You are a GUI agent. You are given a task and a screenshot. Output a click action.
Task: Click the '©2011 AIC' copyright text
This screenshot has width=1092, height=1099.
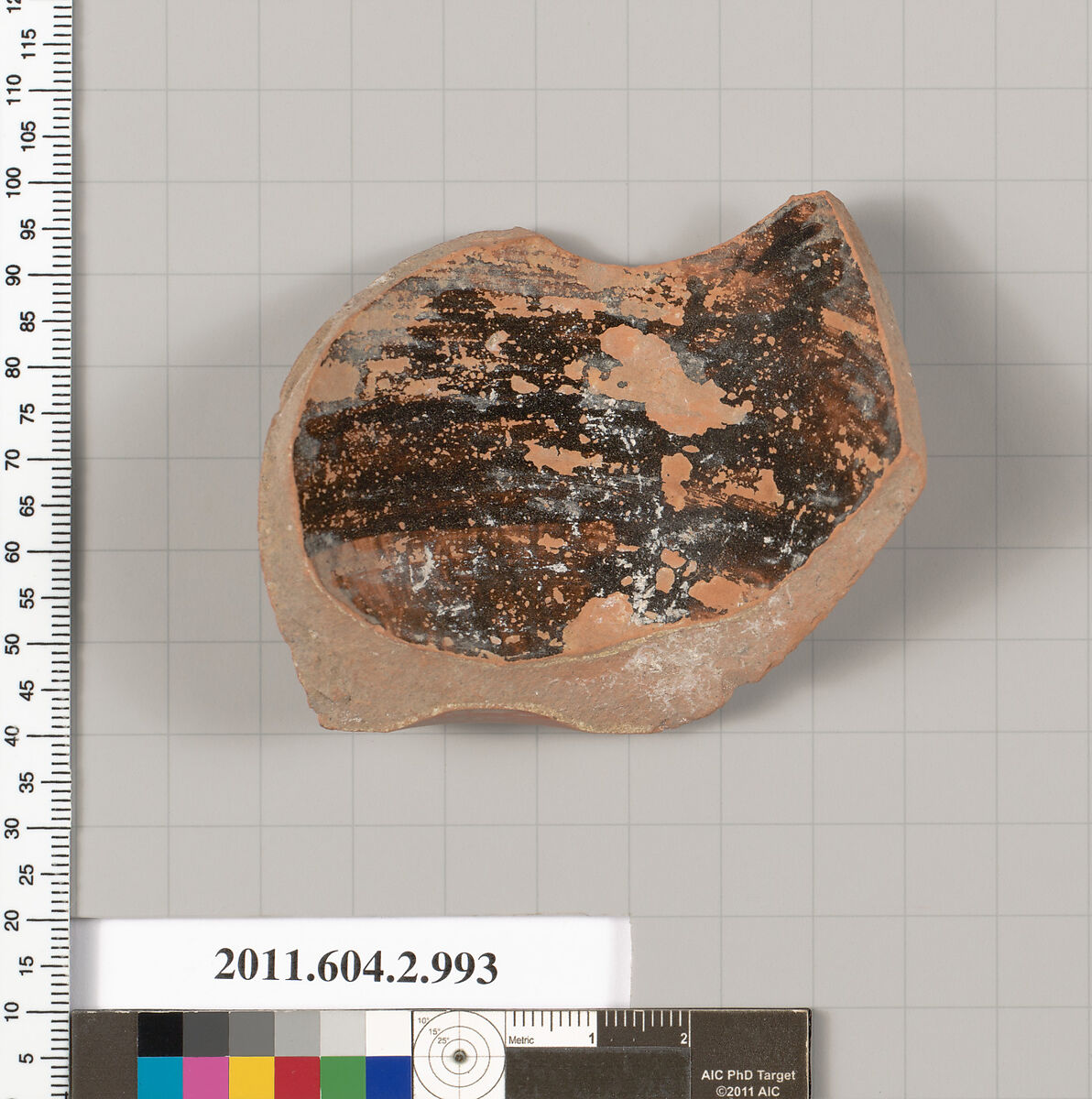coord(748,1092)
